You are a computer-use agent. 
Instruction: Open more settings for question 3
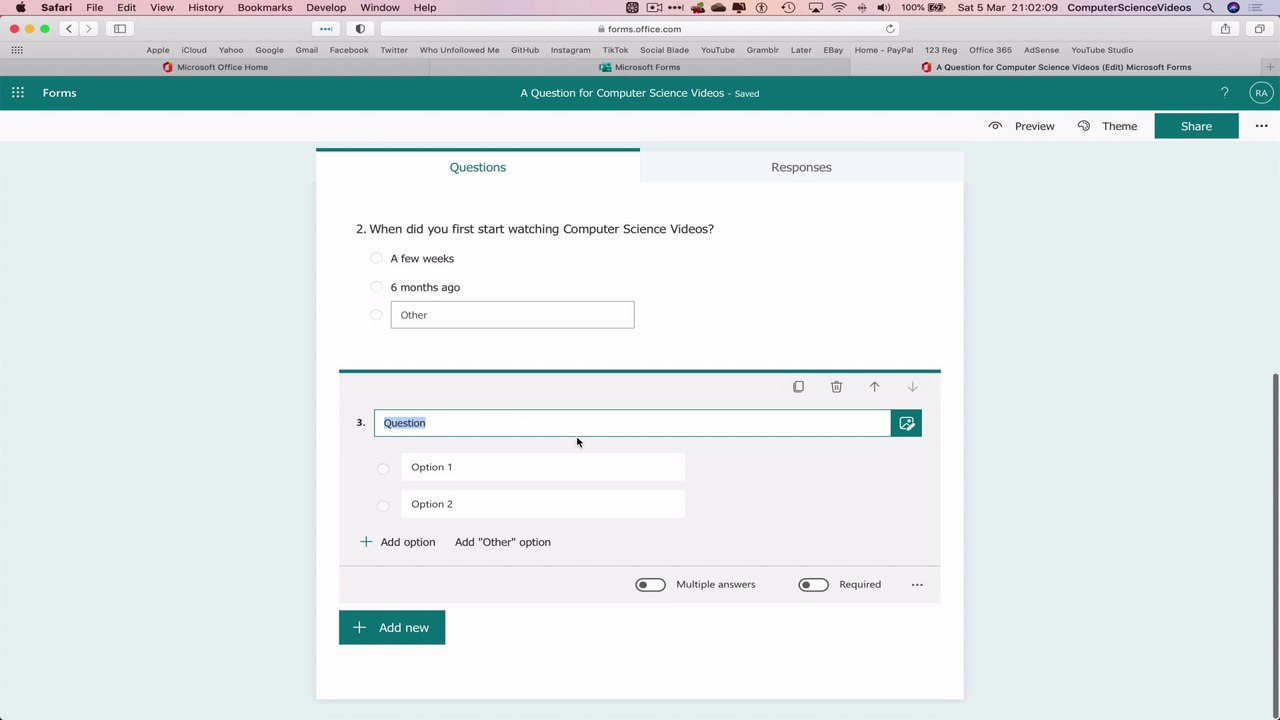point(917,585)
